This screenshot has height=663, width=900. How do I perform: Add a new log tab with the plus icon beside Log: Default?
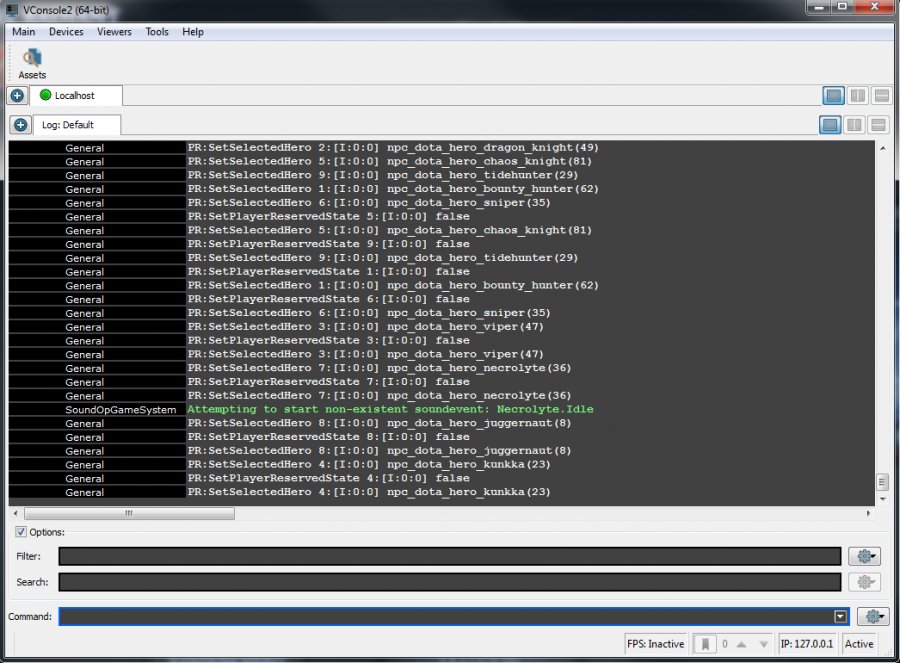point(20,126)
